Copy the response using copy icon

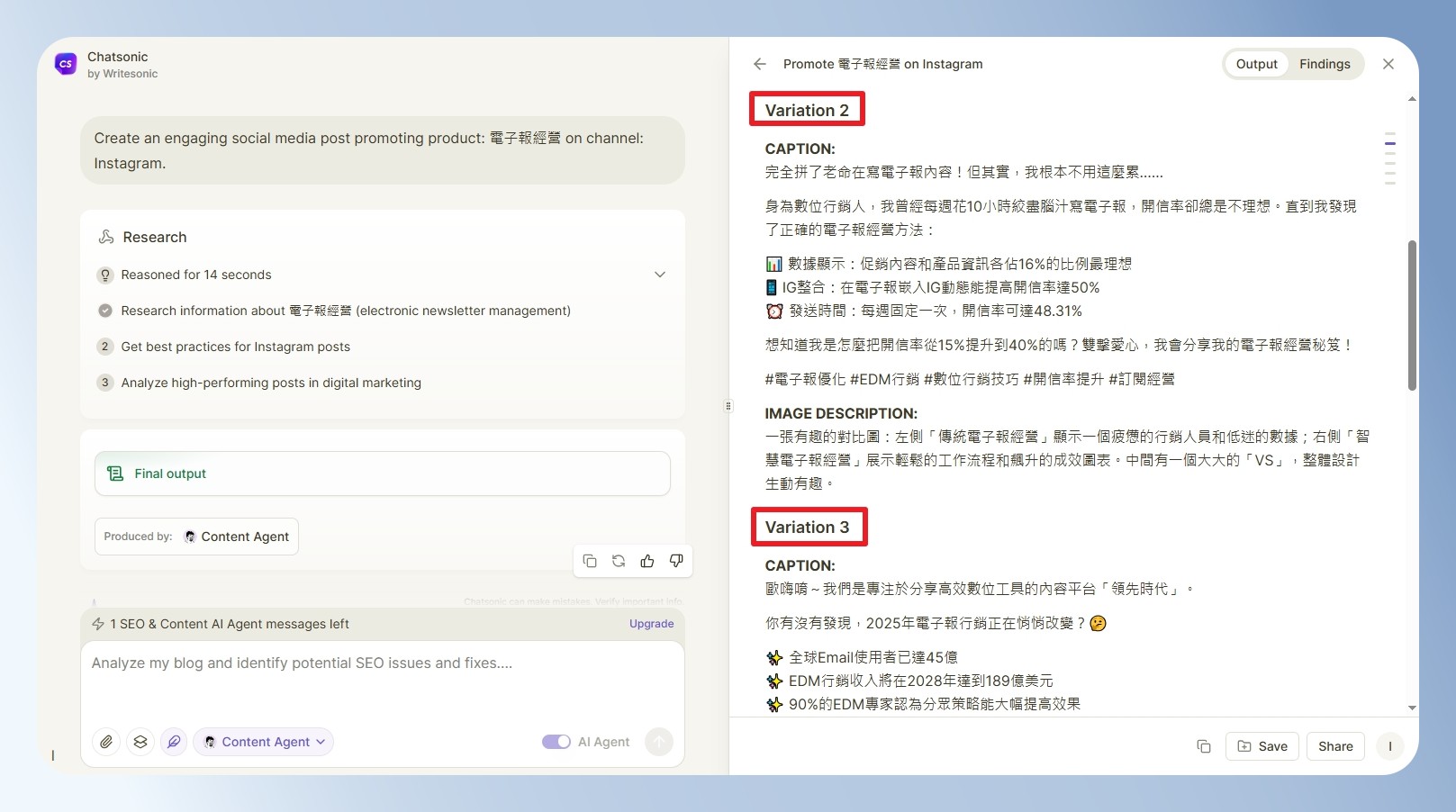click(x=590, y=561)
